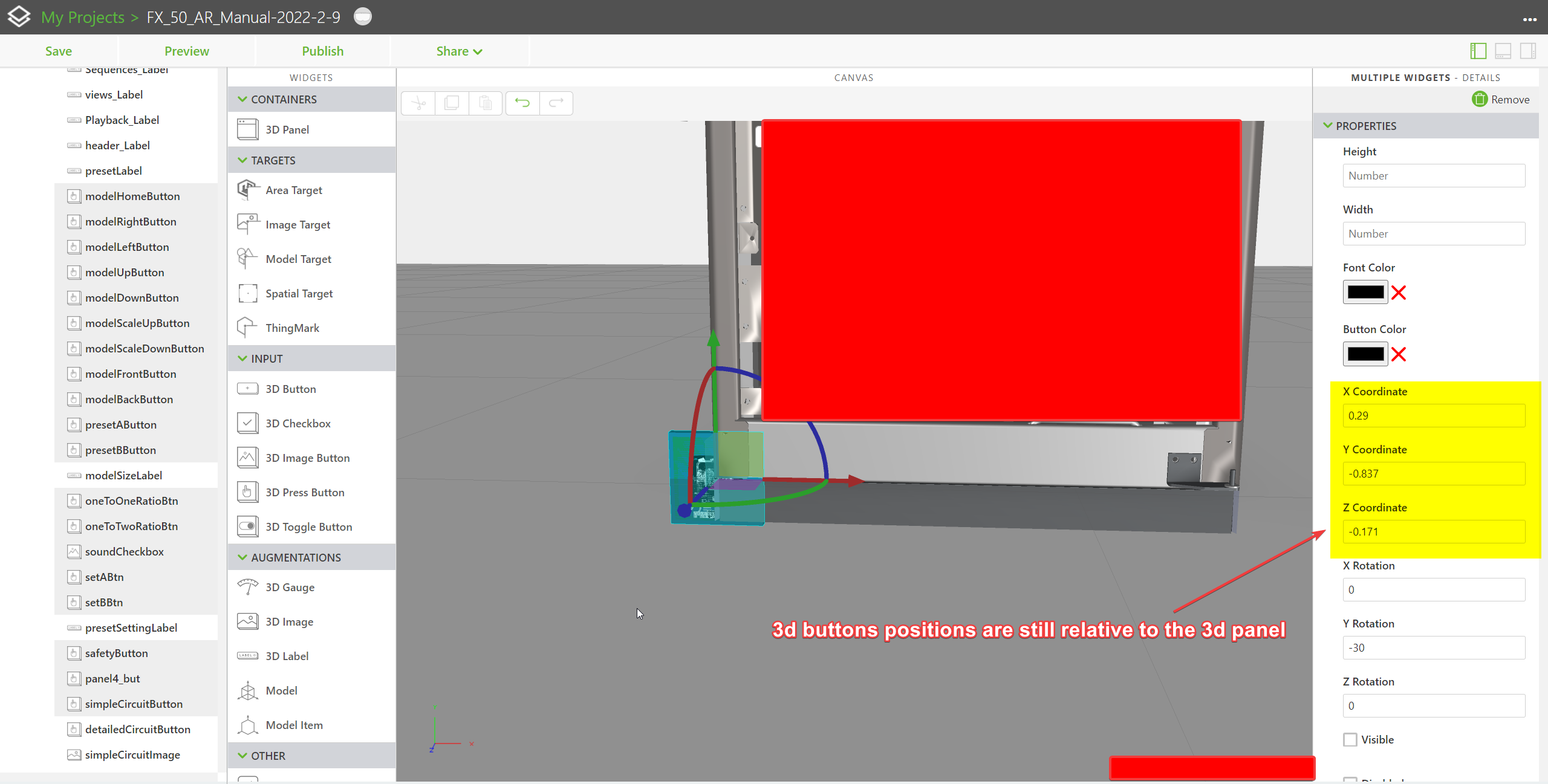The image size is (1548, 784).
Task: Pick the 3D Gauge augmentation icon
Action: pos(247,586)
